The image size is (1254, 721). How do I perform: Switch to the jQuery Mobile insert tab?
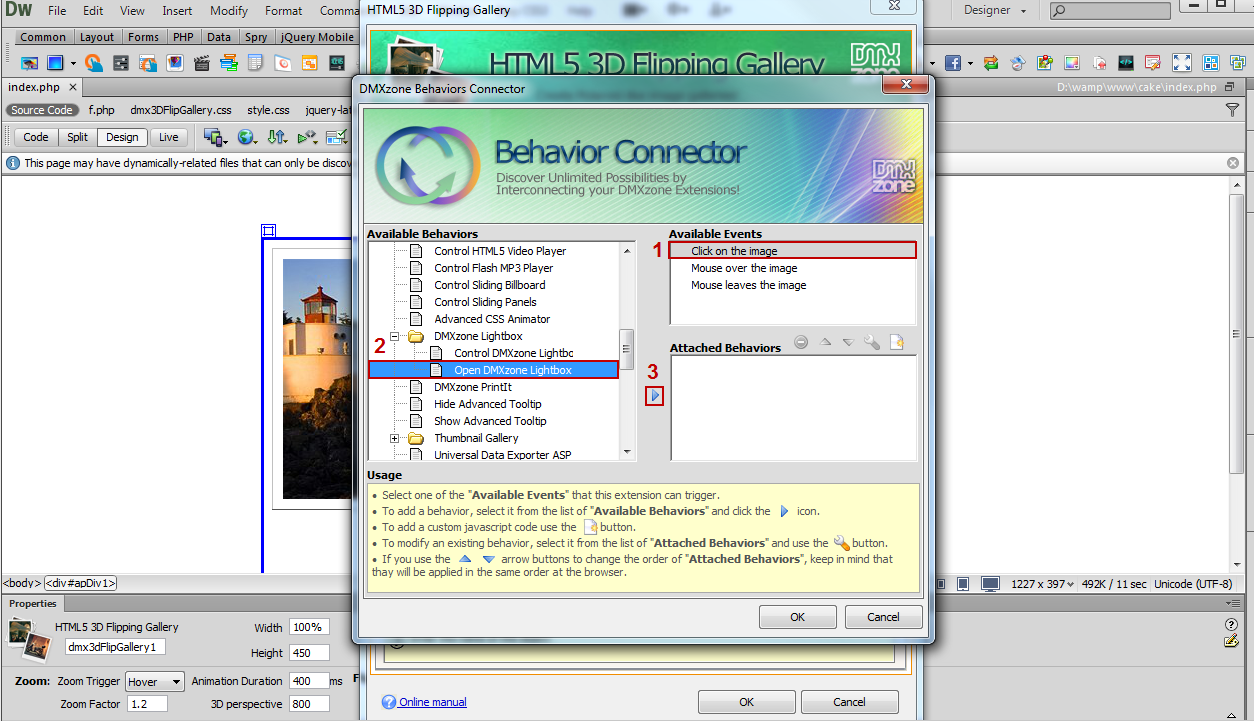317,37
